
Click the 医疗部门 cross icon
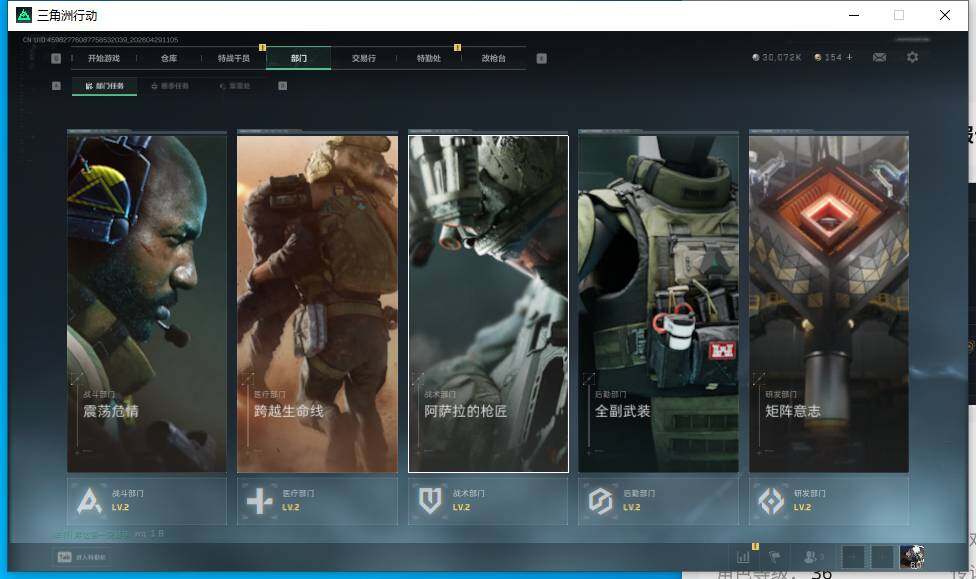260,500
